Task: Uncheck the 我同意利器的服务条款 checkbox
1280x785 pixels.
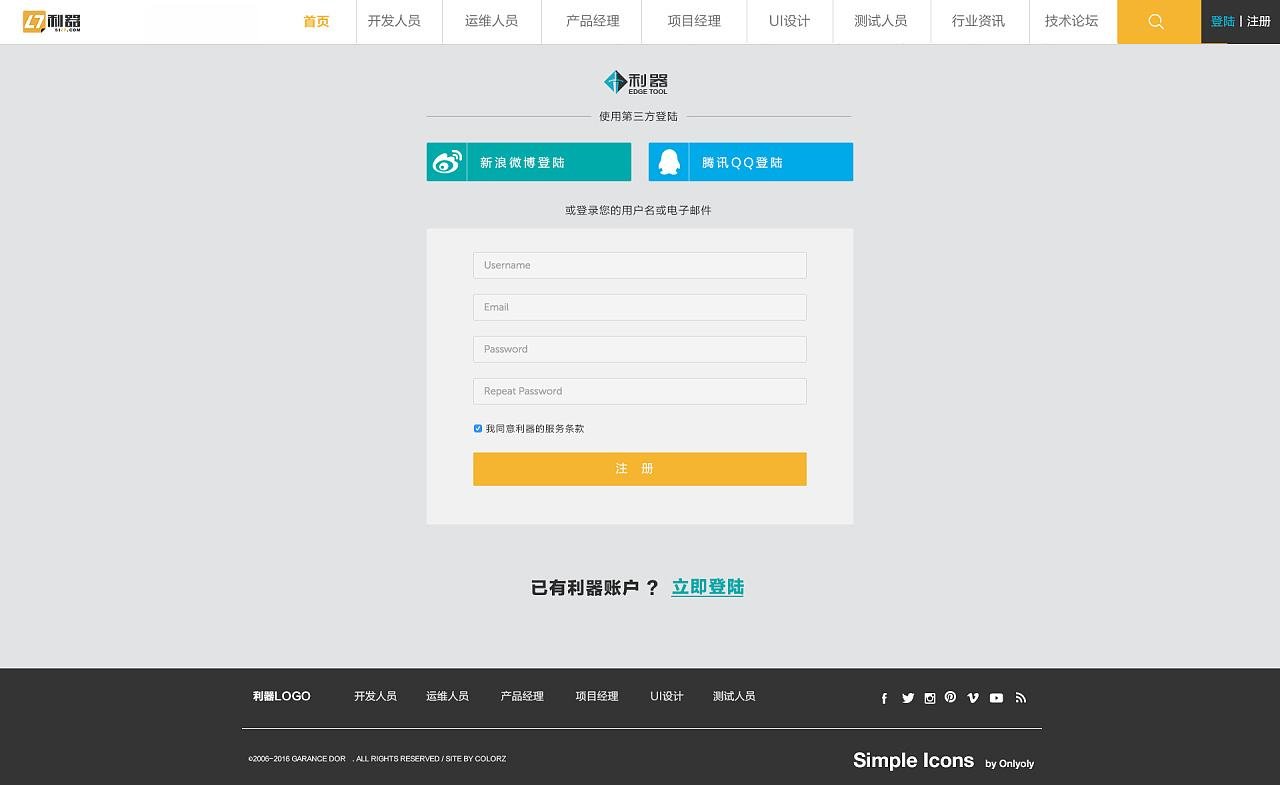Action: click(x=477, y=428)
